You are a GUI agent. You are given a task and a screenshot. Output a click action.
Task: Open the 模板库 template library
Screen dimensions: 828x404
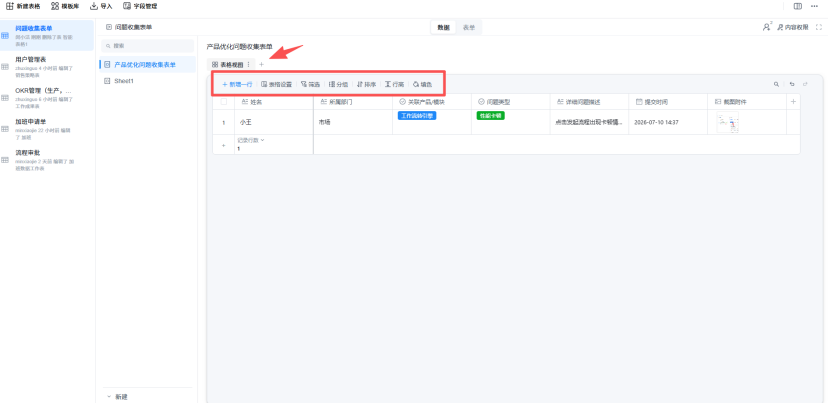click(x=65, y=6)
